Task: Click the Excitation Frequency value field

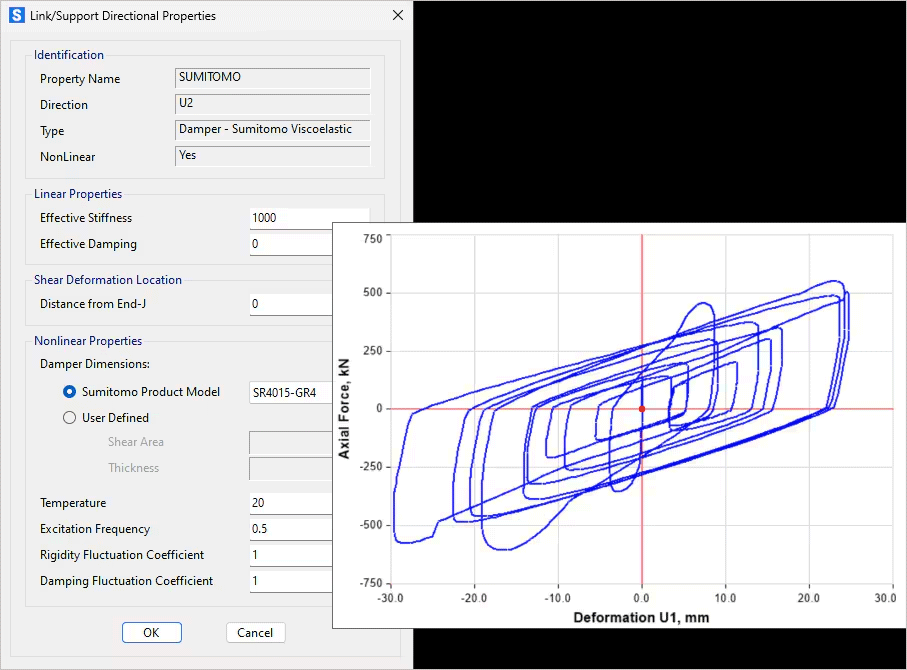Action: (x=290, y=529)
